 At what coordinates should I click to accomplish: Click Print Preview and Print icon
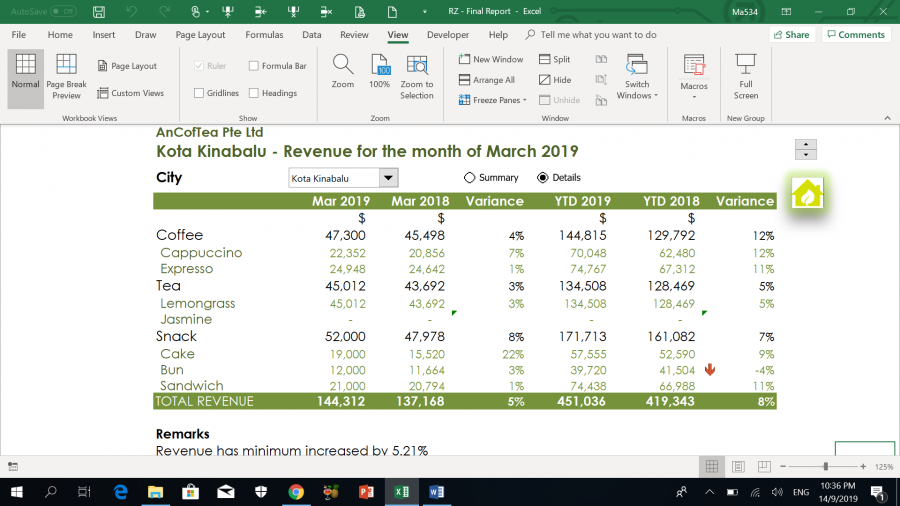tap(359, 11)
